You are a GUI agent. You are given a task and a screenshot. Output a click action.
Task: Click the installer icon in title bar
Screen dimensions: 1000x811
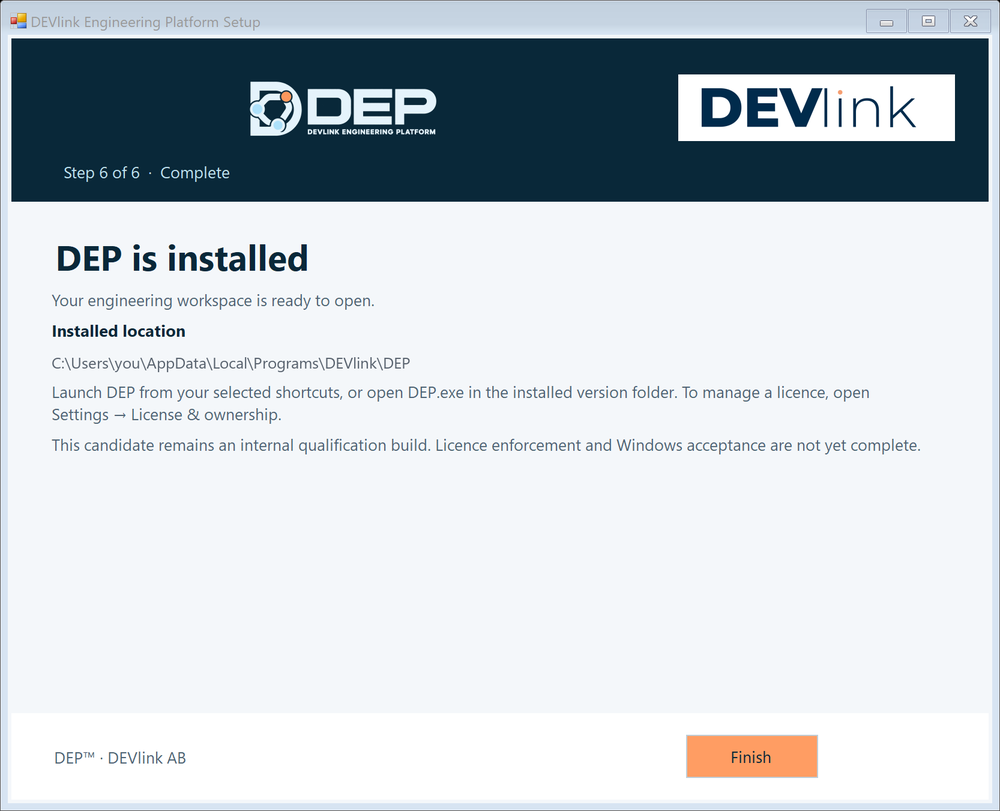pos(18,22)
